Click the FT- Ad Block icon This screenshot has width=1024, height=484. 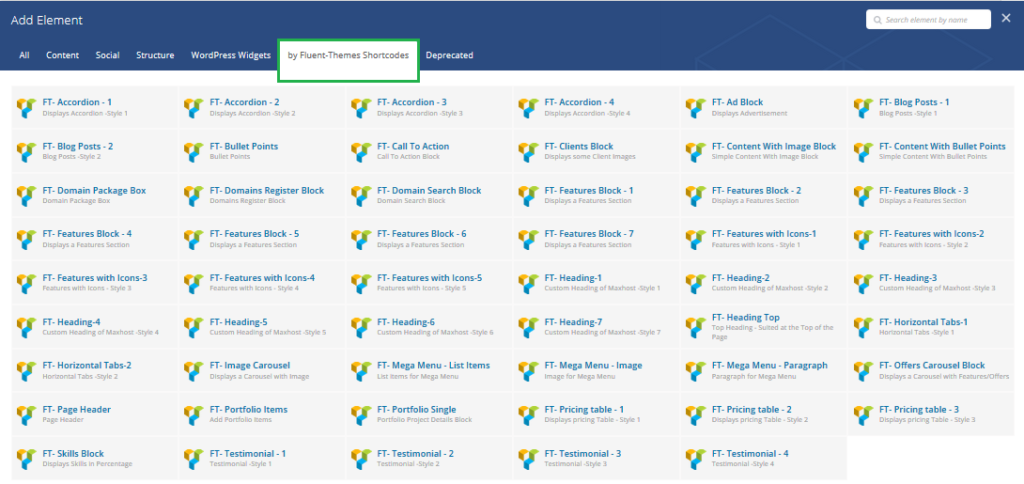696,107
